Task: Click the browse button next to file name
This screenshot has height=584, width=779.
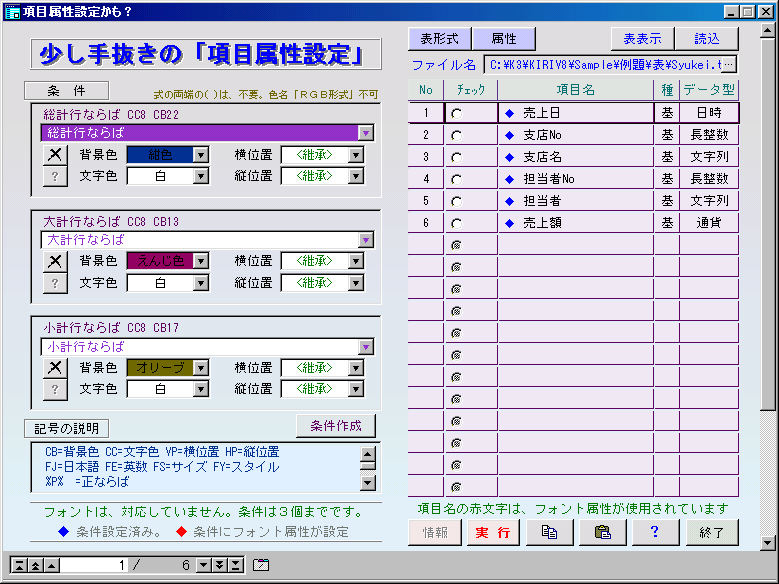Action: (728, 65)
